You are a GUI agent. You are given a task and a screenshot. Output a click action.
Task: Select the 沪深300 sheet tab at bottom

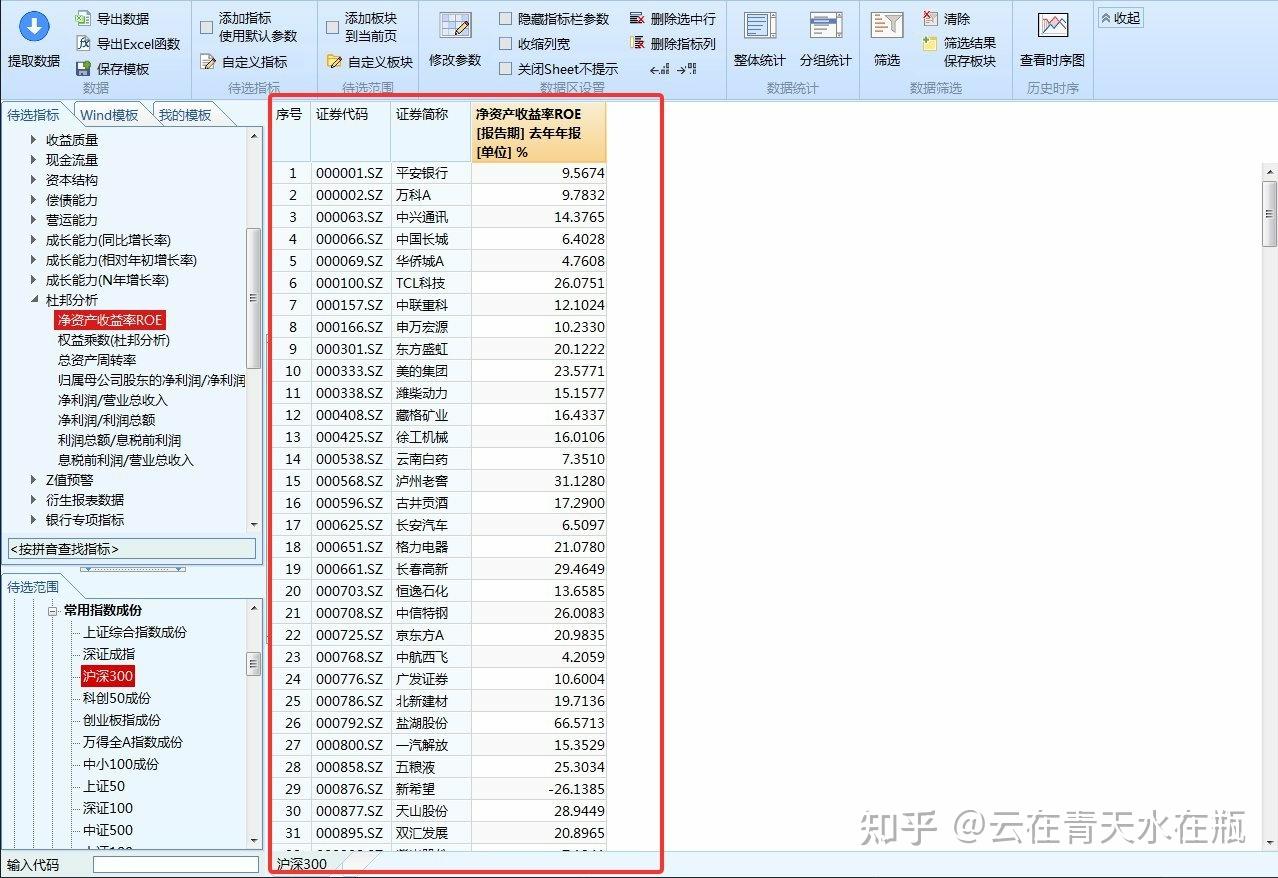point(301,864)
